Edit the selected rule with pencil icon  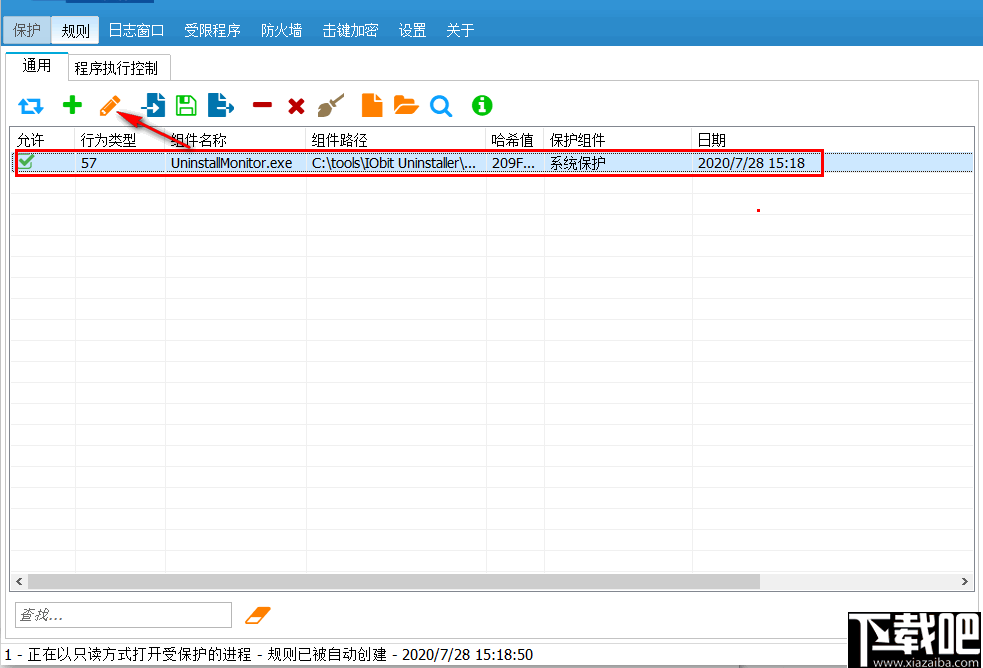coord(110,105)
